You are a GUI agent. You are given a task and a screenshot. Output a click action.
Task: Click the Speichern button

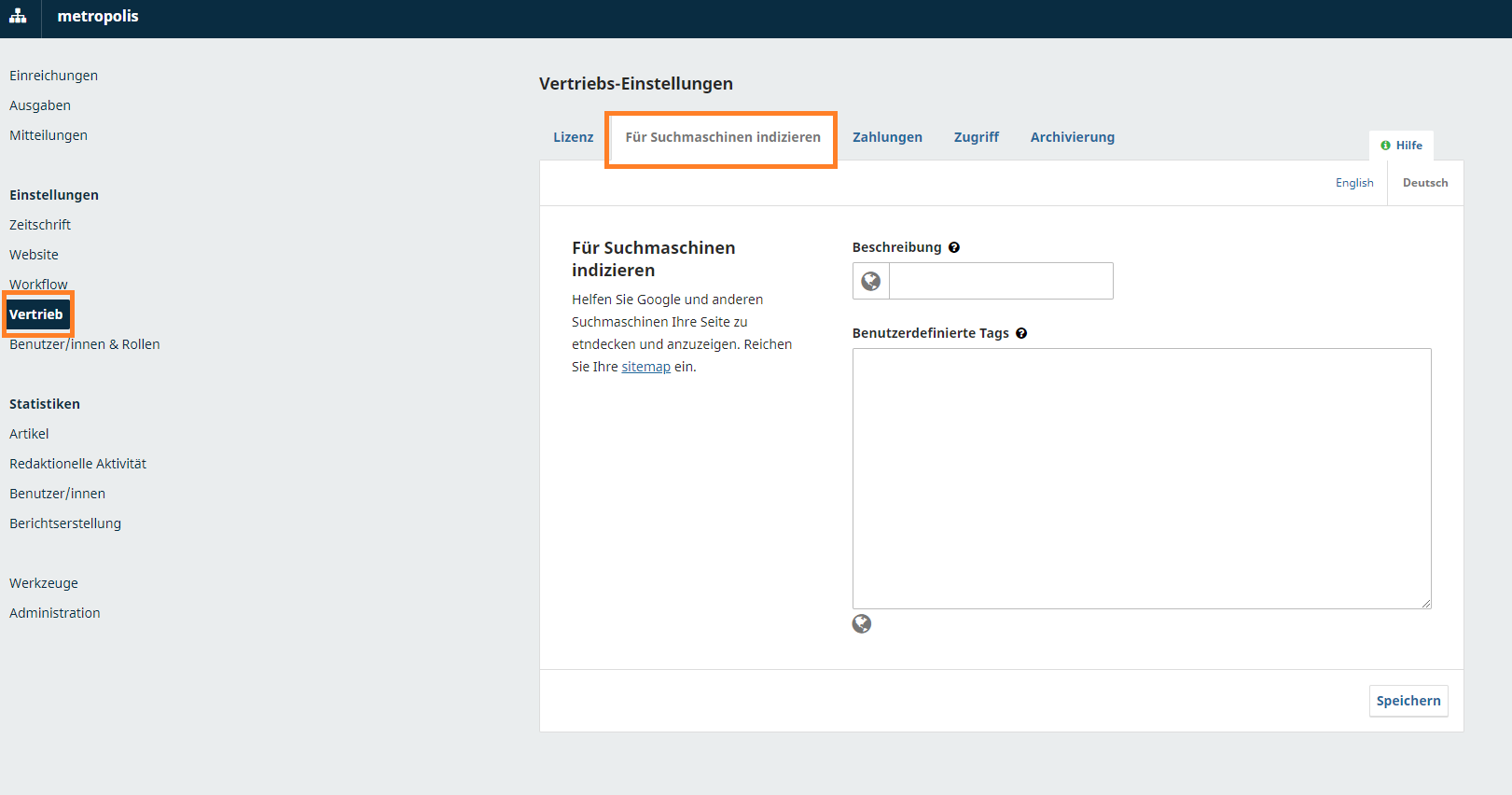click(1408, 701)
